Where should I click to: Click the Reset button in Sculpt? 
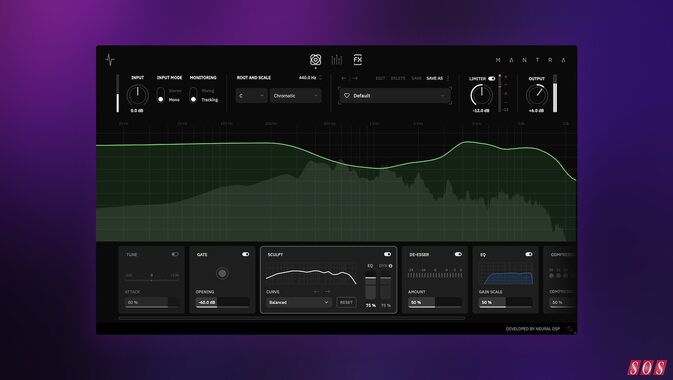[346, 302]
